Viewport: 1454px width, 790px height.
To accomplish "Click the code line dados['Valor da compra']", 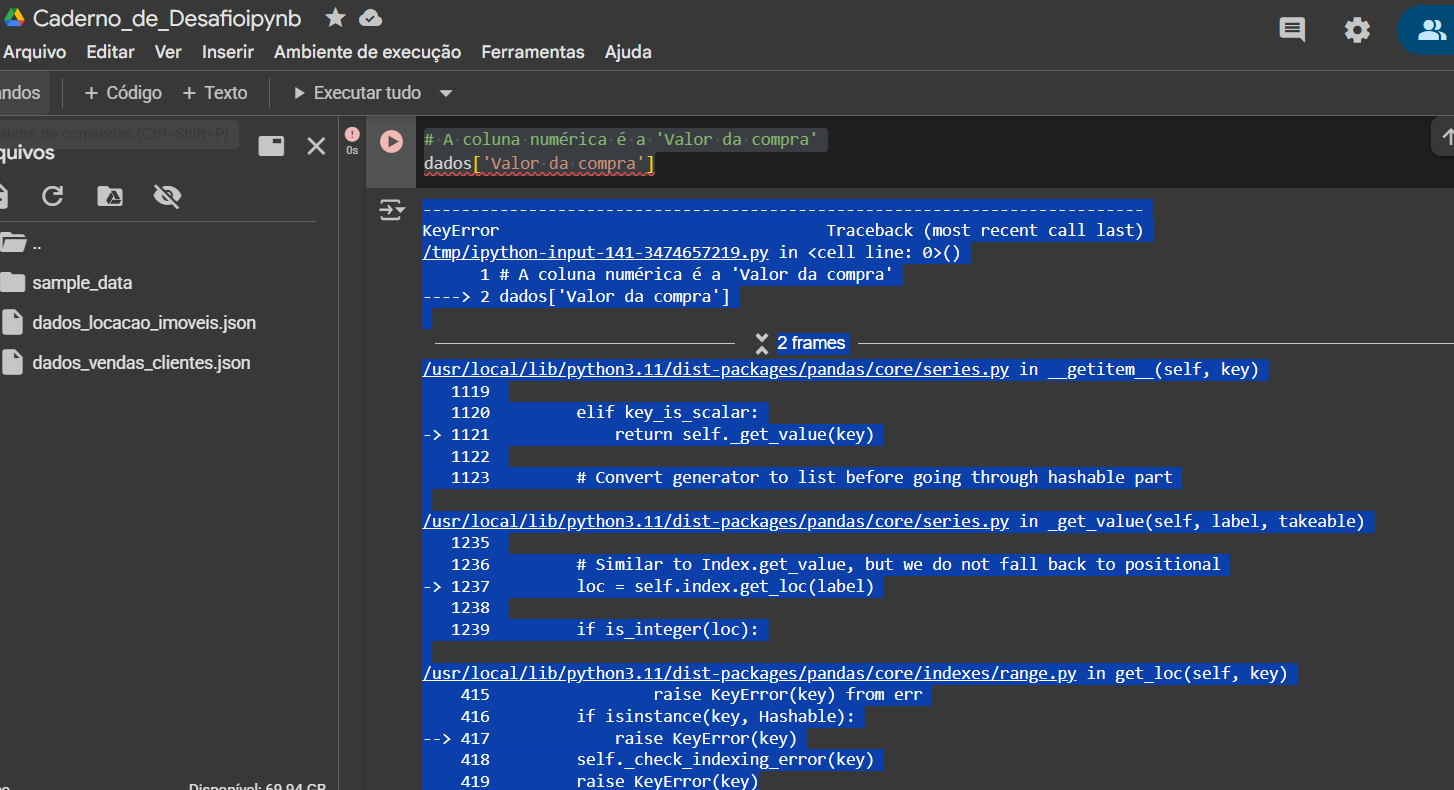I will [539, 163].
